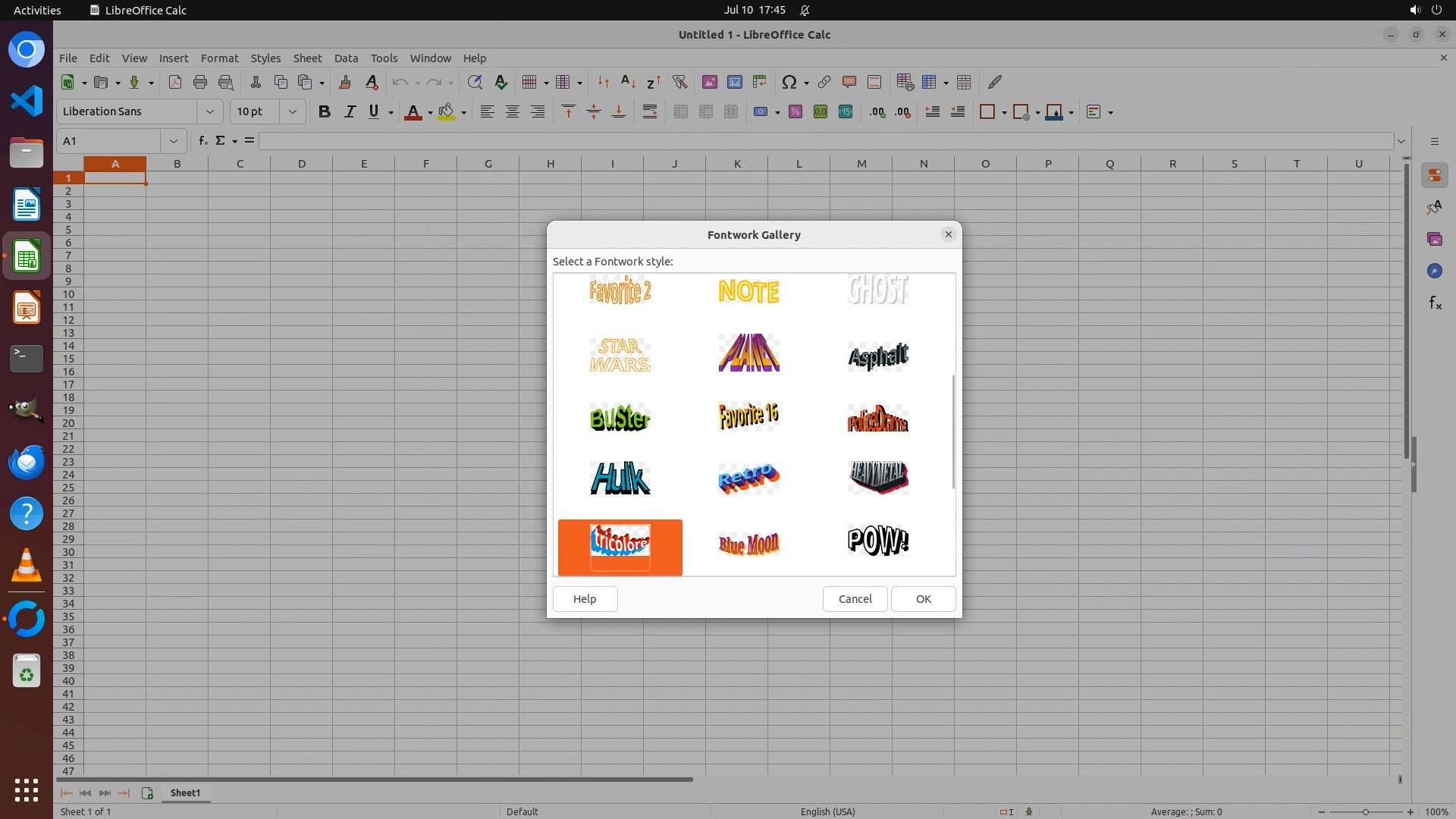Toggle Underline formatting in the toolbar
Viewport: 1456px width, 819px height.
[374, 112]
